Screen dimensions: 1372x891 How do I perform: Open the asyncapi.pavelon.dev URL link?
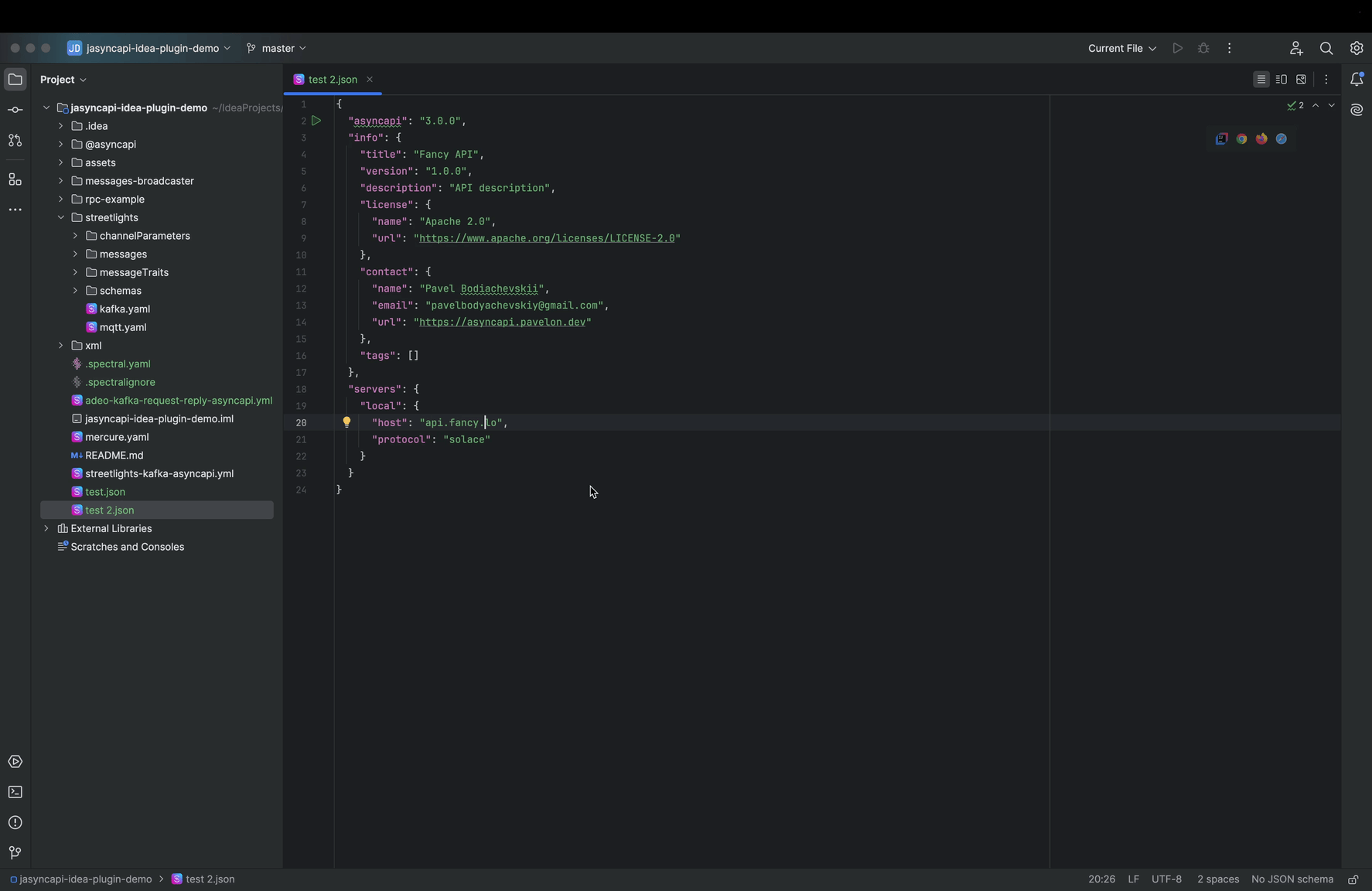(x=502, y=322)
